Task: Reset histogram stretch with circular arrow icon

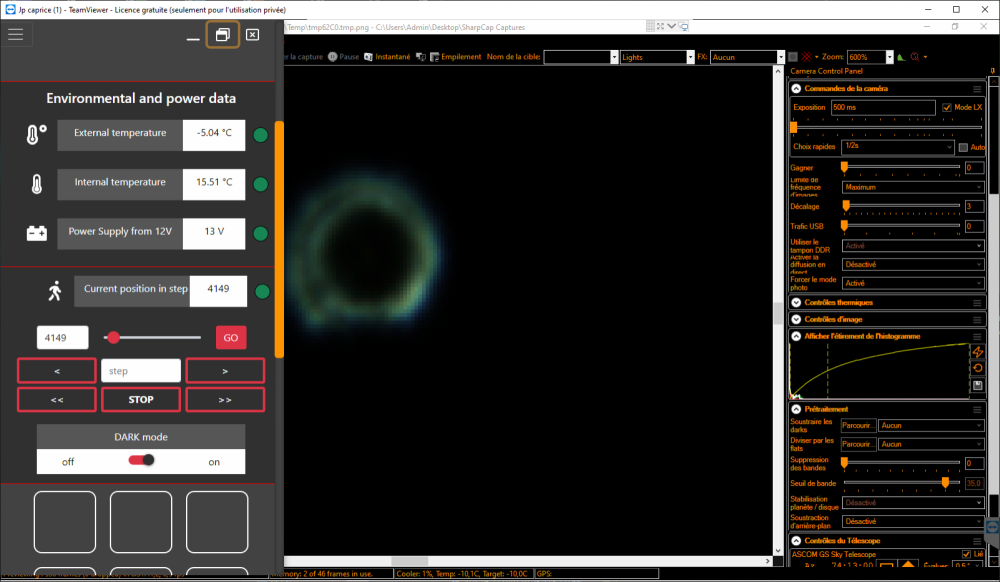Action: (x=978, y=368)
